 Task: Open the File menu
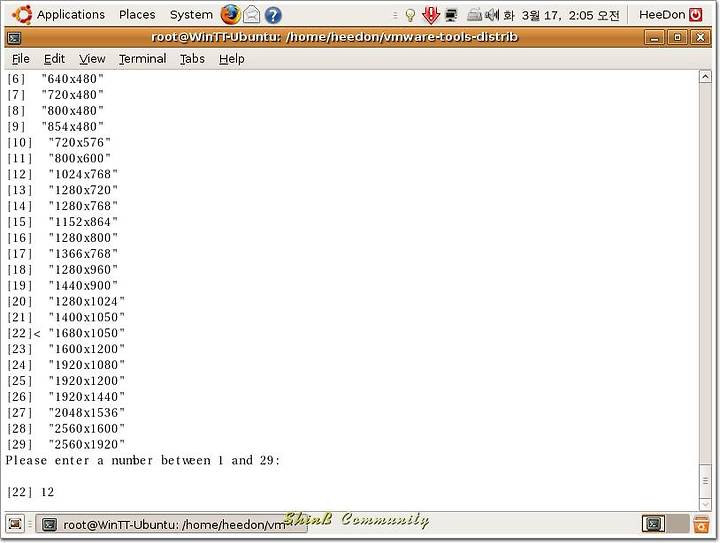click(x=21, y=59)
